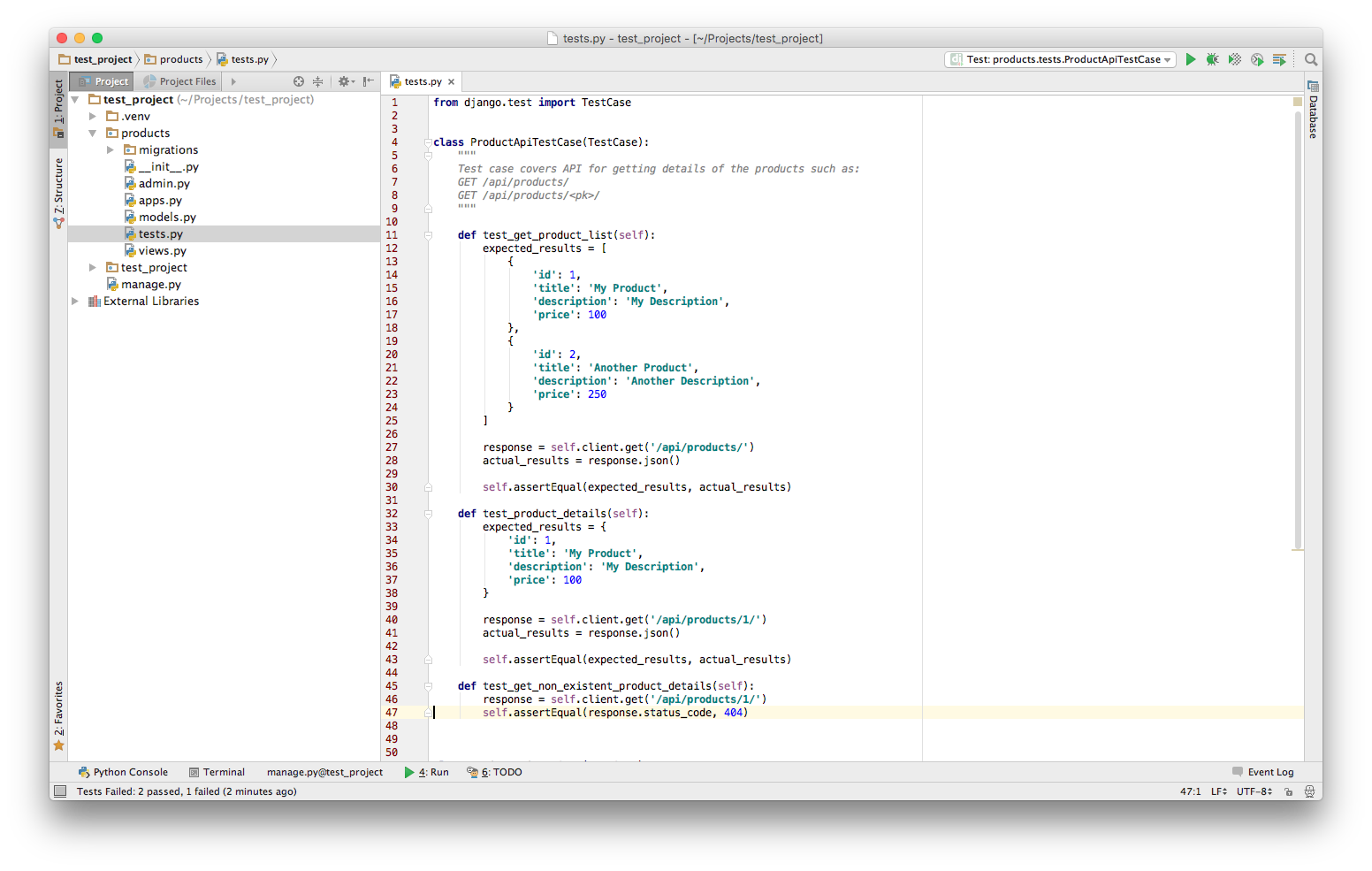Toggle the file read-only lock icon

pos(1289,791)
